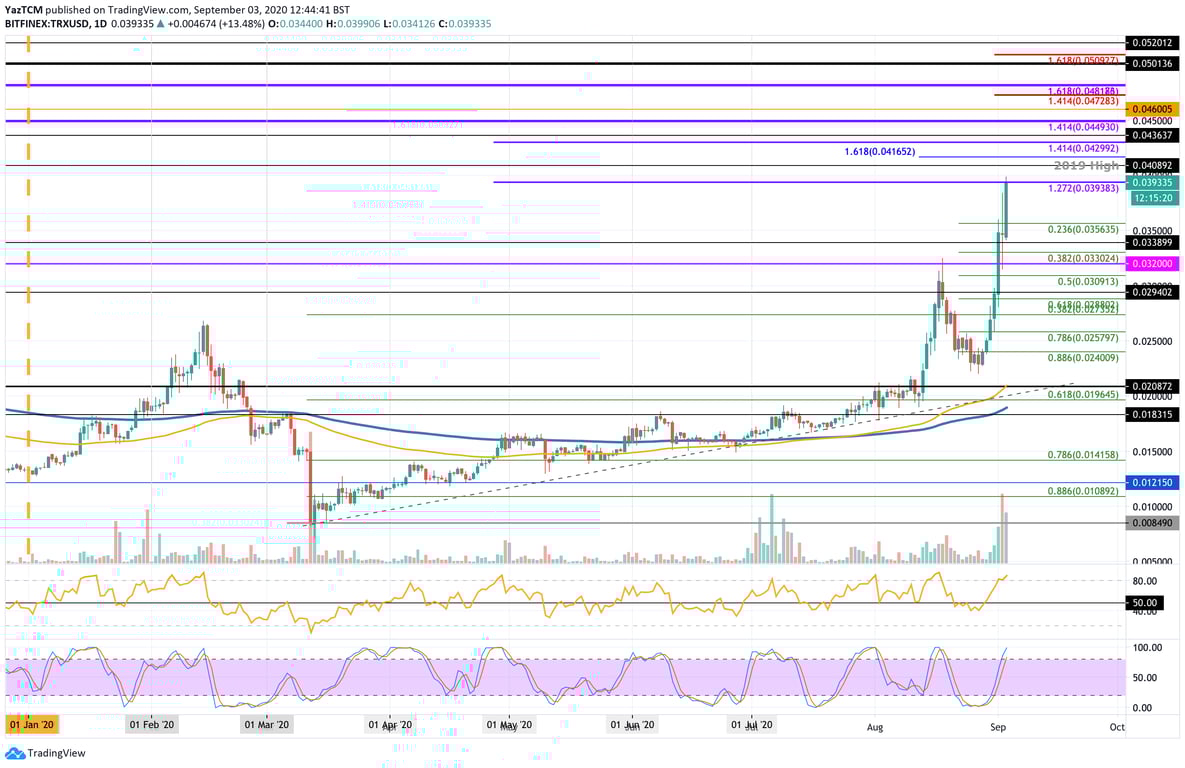This screenshot has height=768, width=1185.
Task: Click the TradingView cloud logo icon
Action: pos(17,753)
